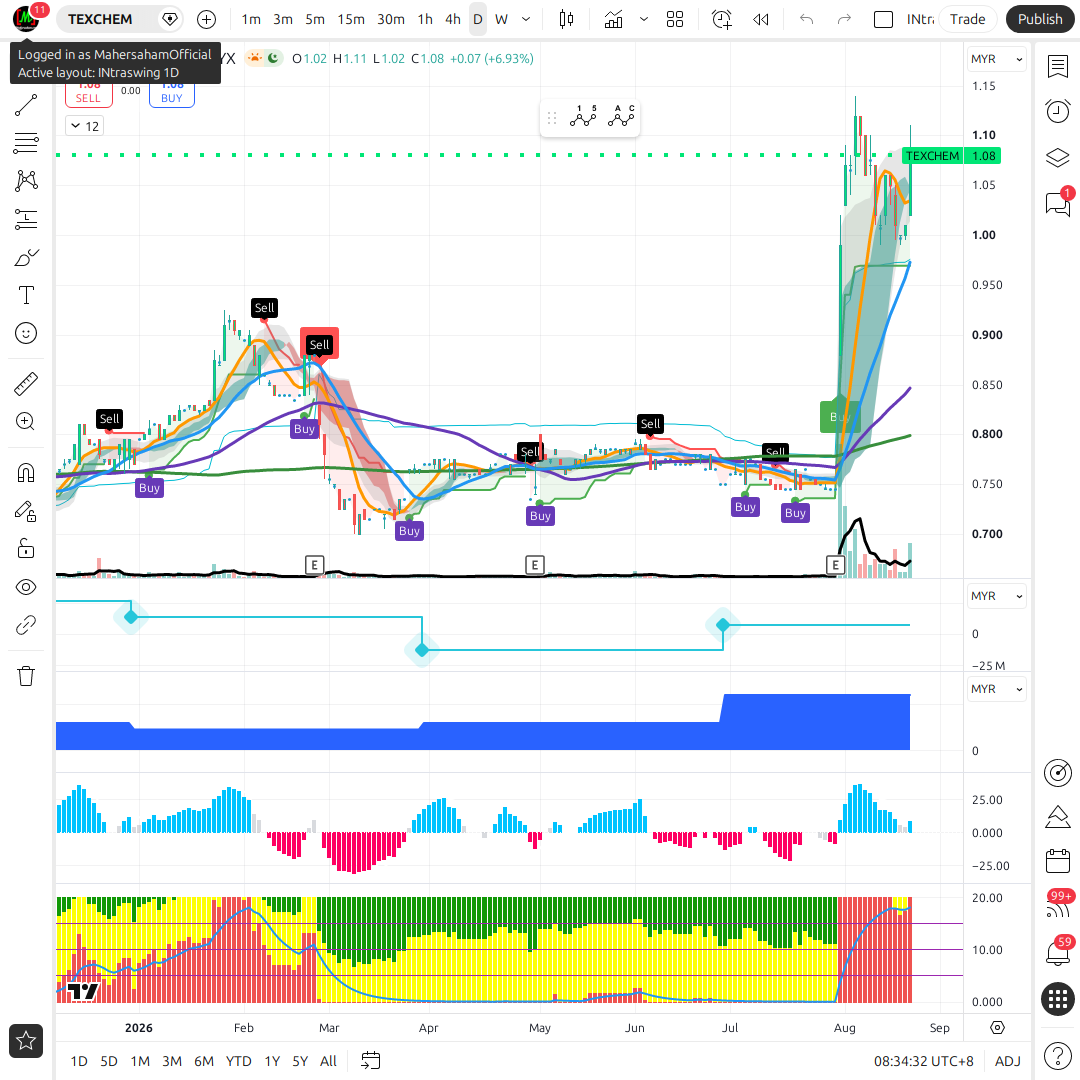Open the candlestick chart type menu
Screen dimensions: 1080x1080
pos(566,19)
